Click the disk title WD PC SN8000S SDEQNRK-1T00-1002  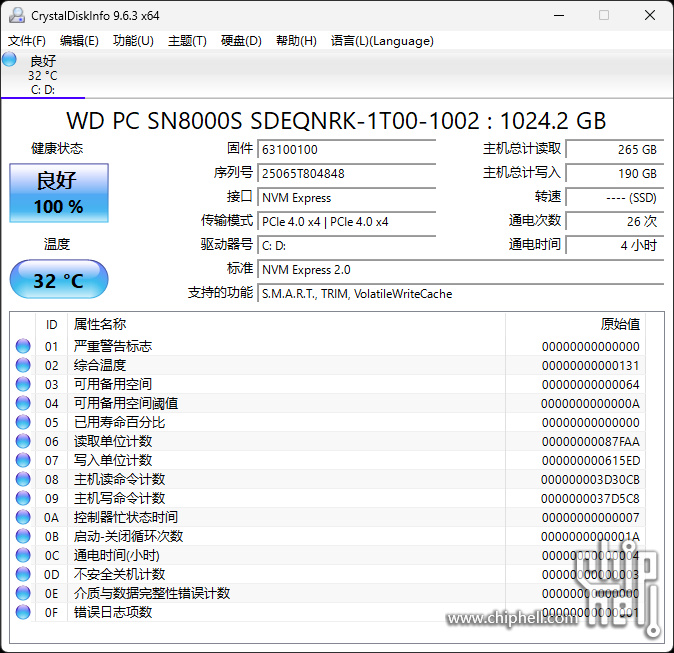(273, 121)
